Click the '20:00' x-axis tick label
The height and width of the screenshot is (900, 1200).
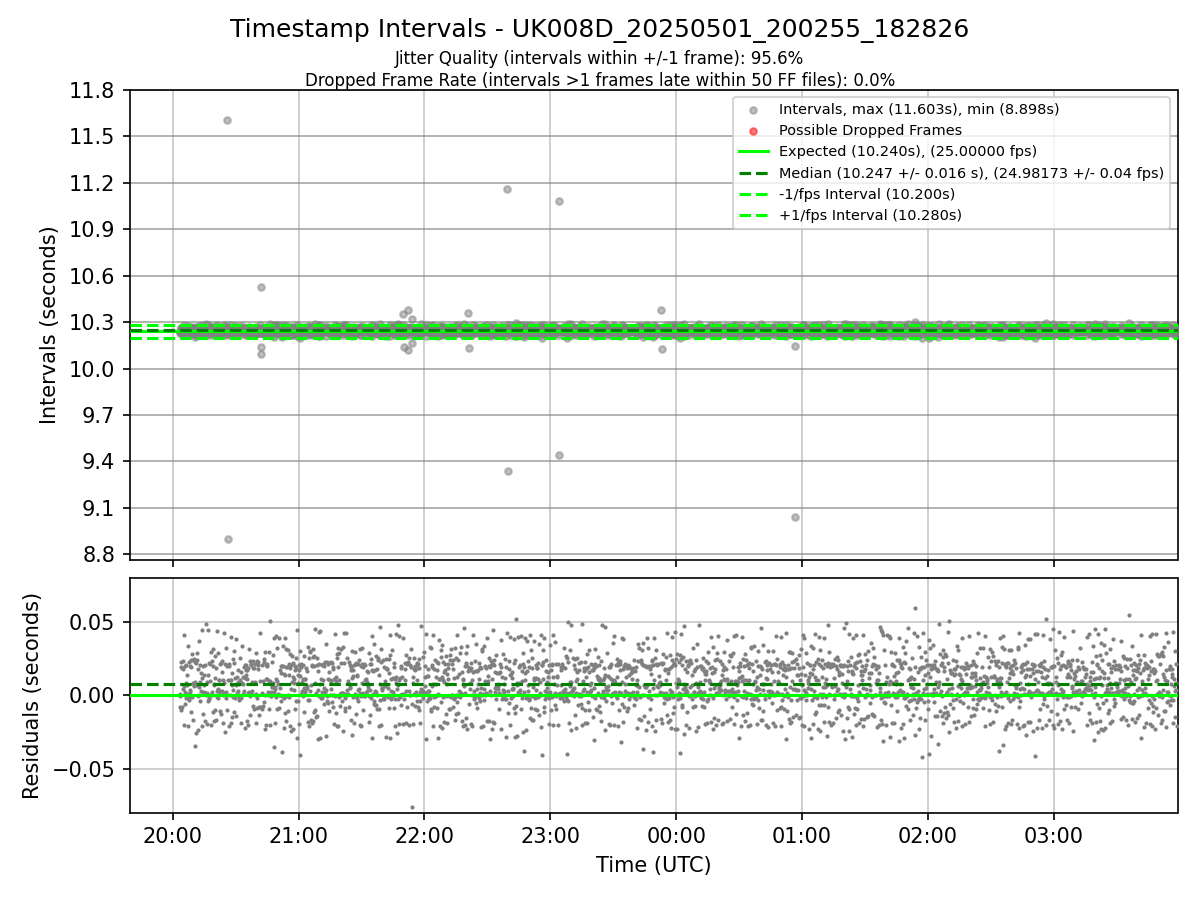point(173,835)
